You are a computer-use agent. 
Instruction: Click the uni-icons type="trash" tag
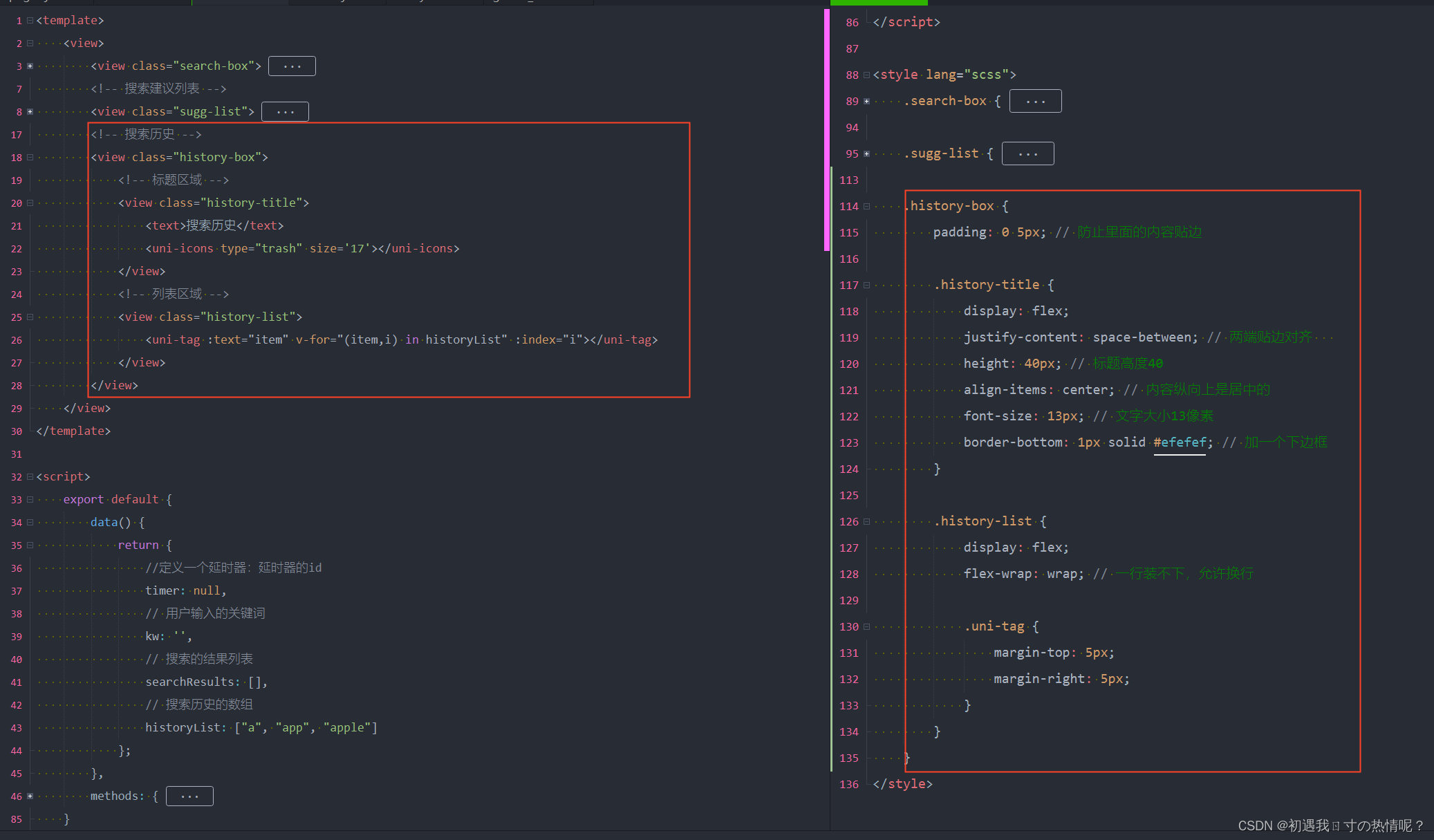tap(302, 249)
